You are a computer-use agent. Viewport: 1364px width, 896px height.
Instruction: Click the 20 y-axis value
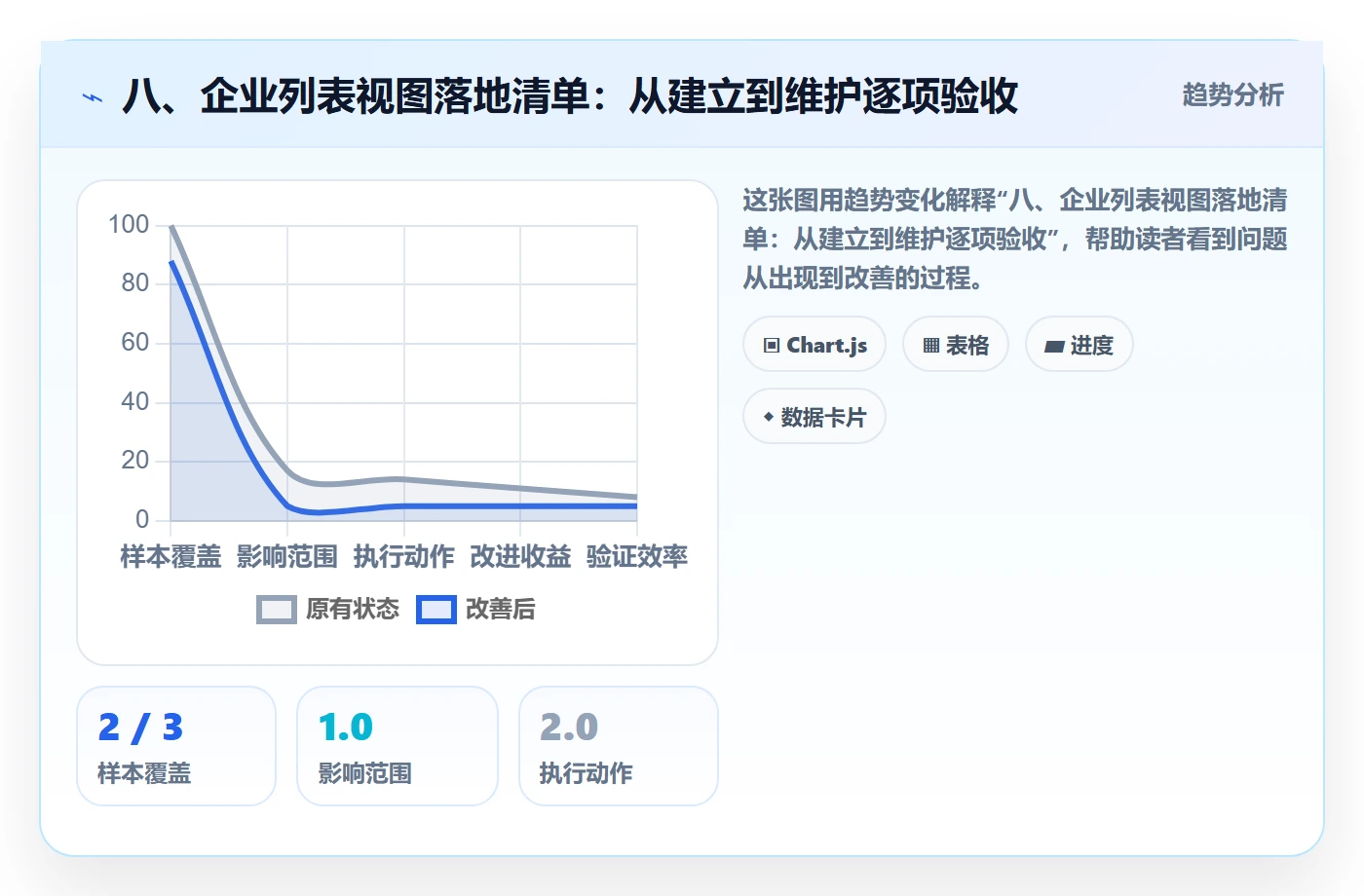(135, 461)
